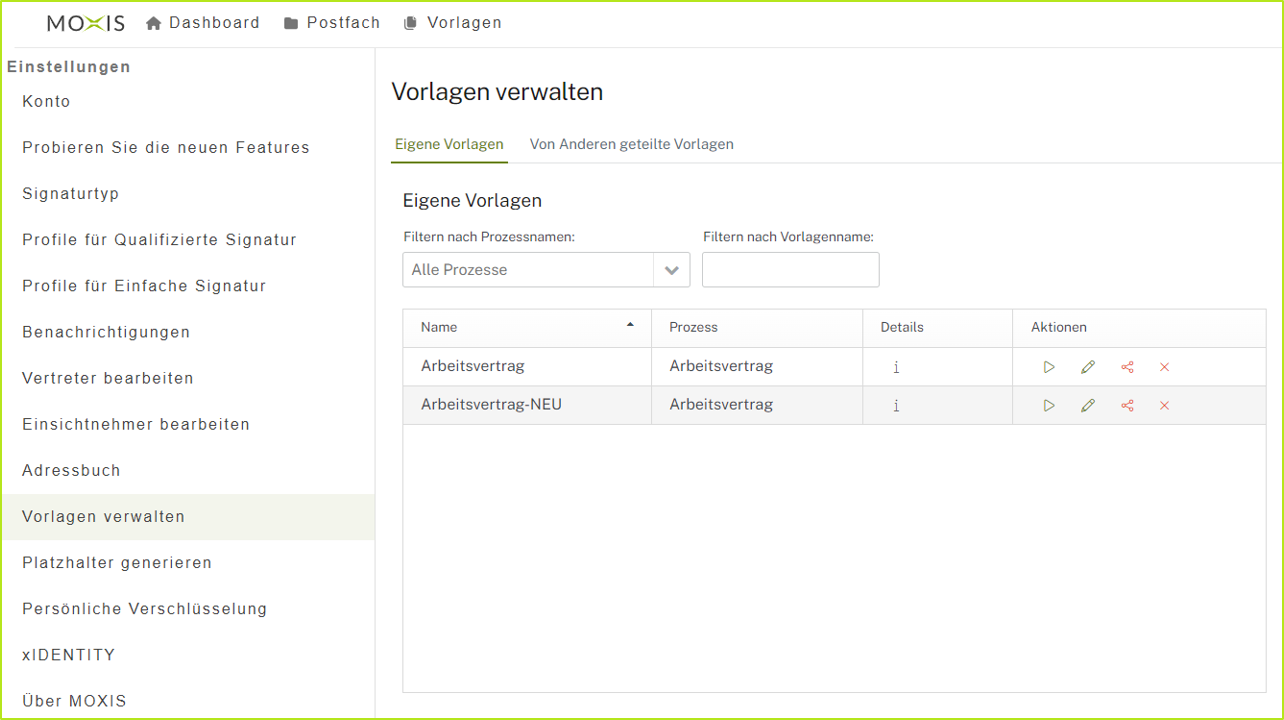Delete the Arbeitsvertrag-NEU template
Screen dimensions: 1284x720
1164,405
